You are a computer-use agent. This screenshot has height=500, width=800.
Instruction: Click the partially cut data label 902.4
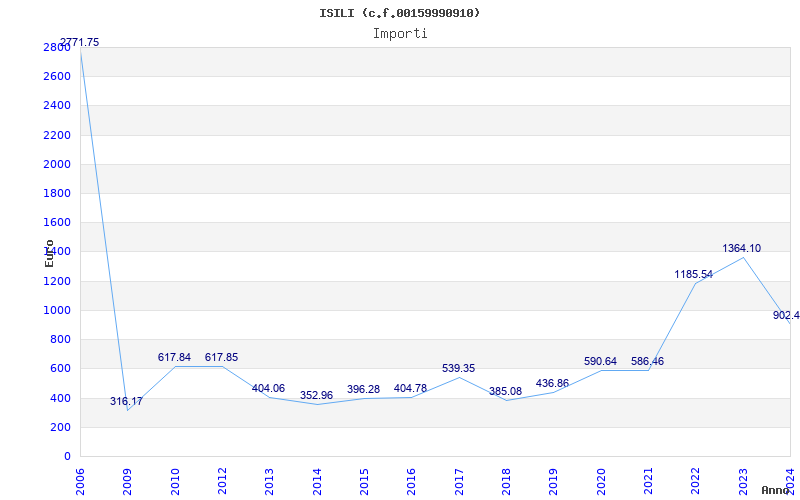pos(786,316)
